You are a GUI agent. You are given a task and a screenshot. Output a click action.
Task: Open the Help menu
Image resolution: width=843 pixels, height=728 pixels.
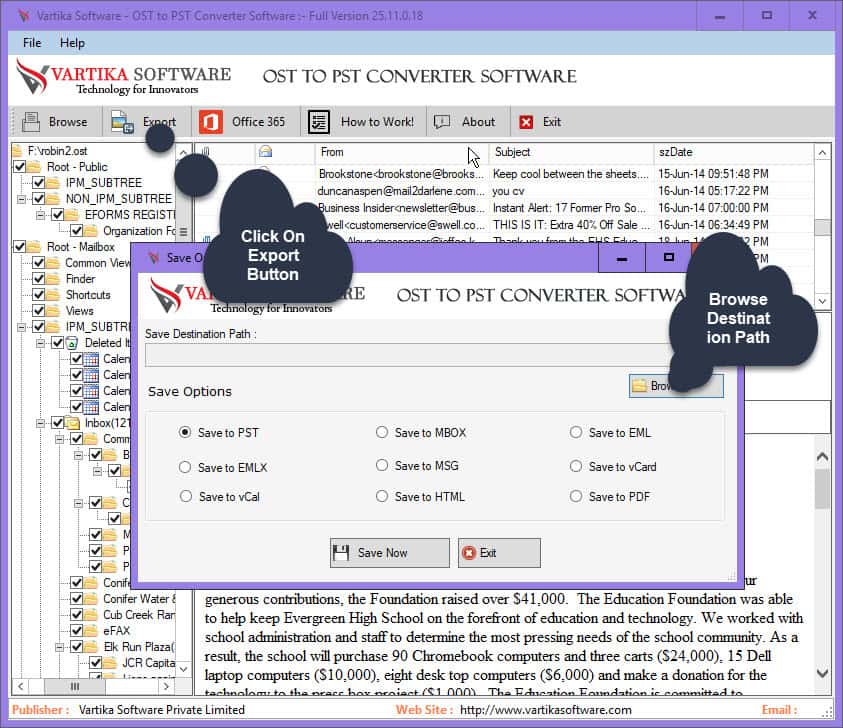tap(72, 42)
